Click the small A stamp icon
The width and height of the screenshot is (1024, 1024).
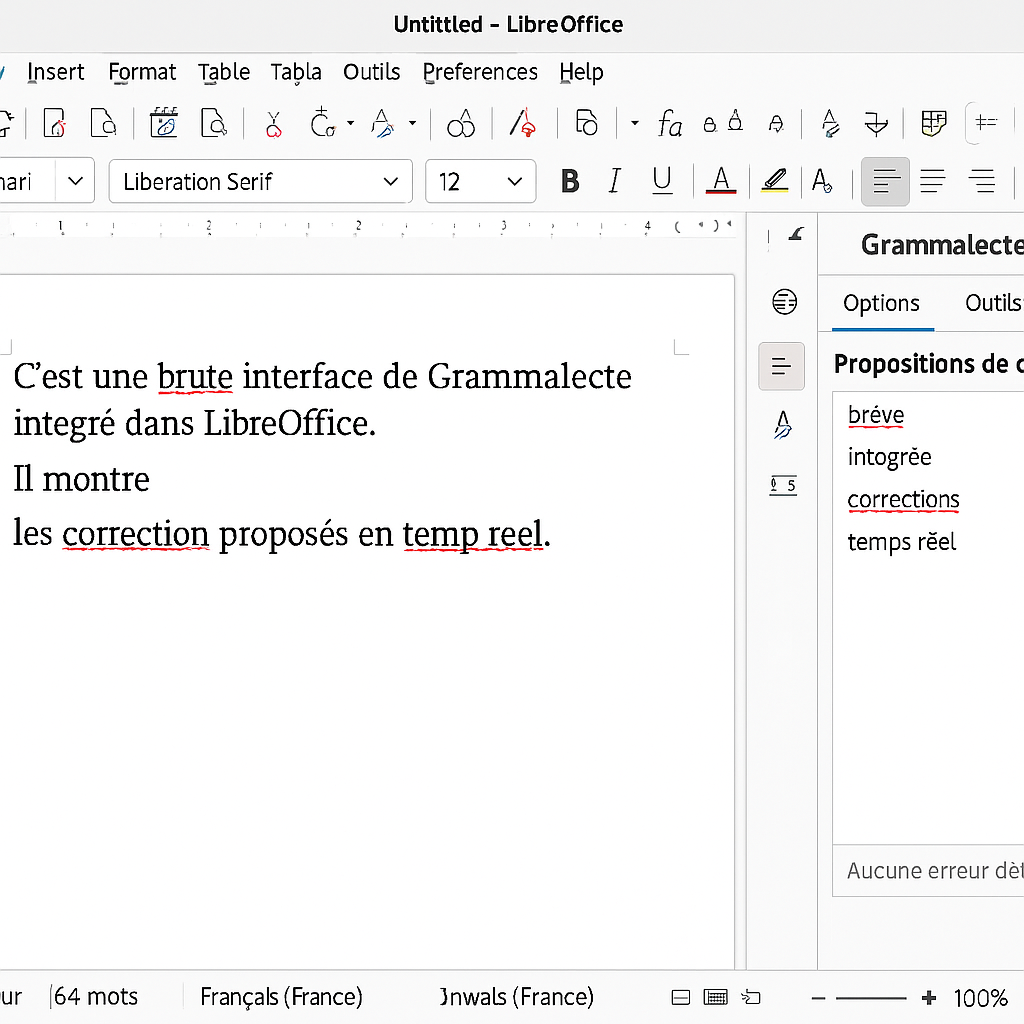click(776, 123)
